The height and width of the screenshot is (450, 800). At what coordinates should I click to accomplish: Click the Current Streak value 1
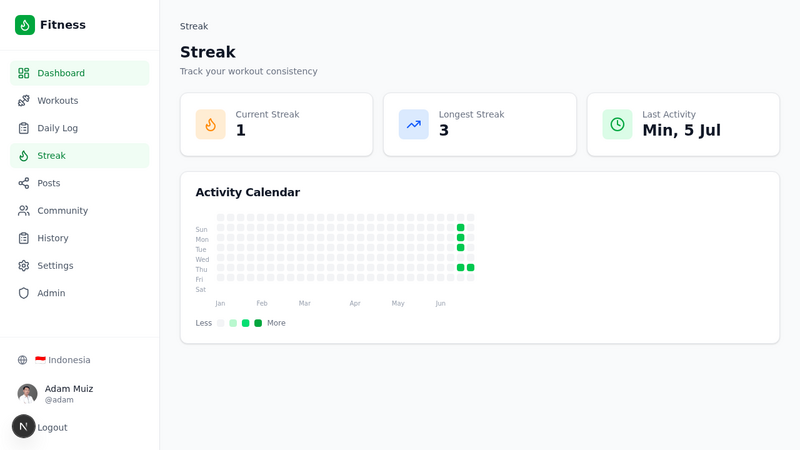pos(241,131)
